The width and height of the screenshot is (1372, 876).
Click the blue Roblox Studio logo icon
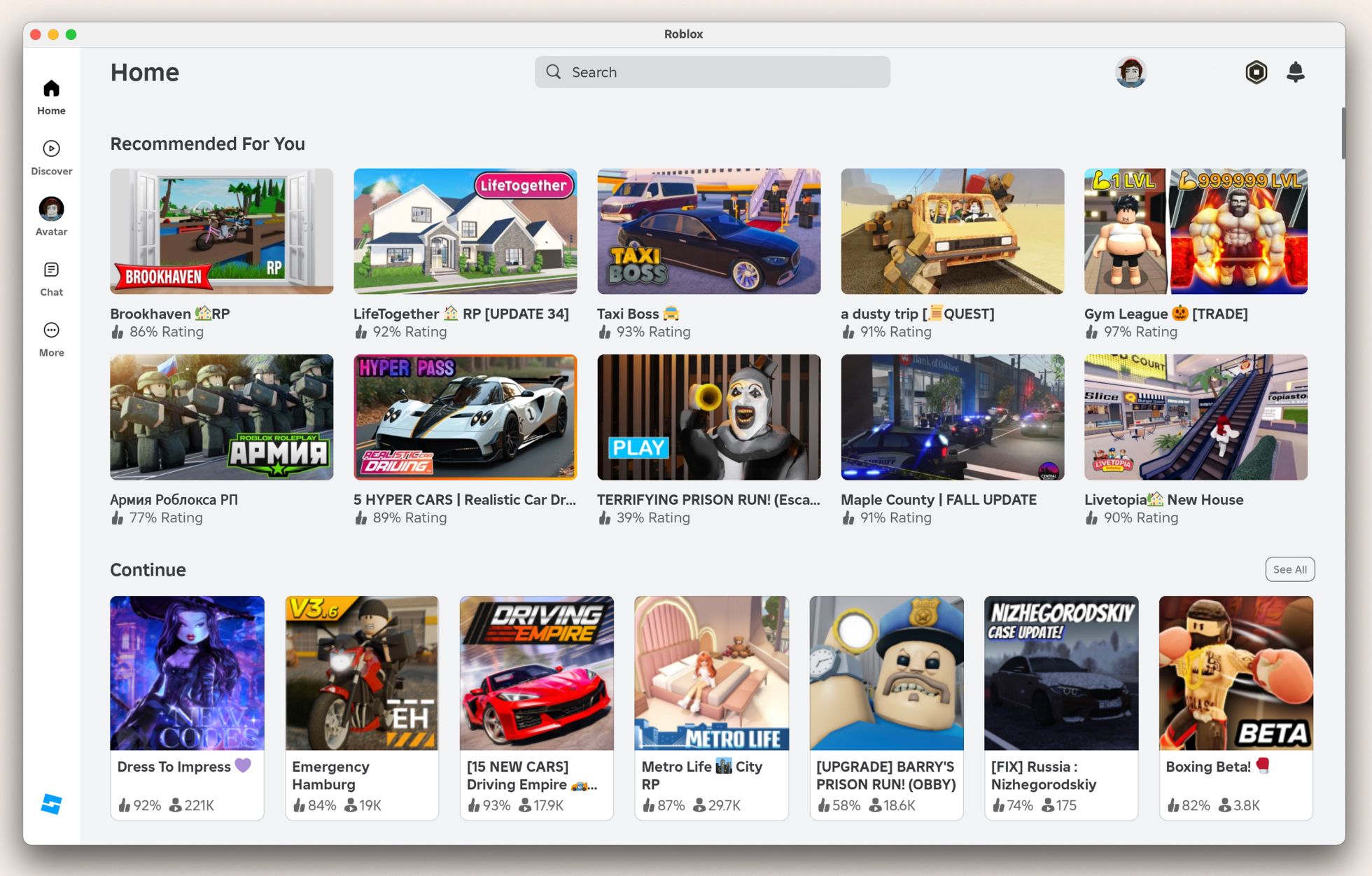pos(51,804)
